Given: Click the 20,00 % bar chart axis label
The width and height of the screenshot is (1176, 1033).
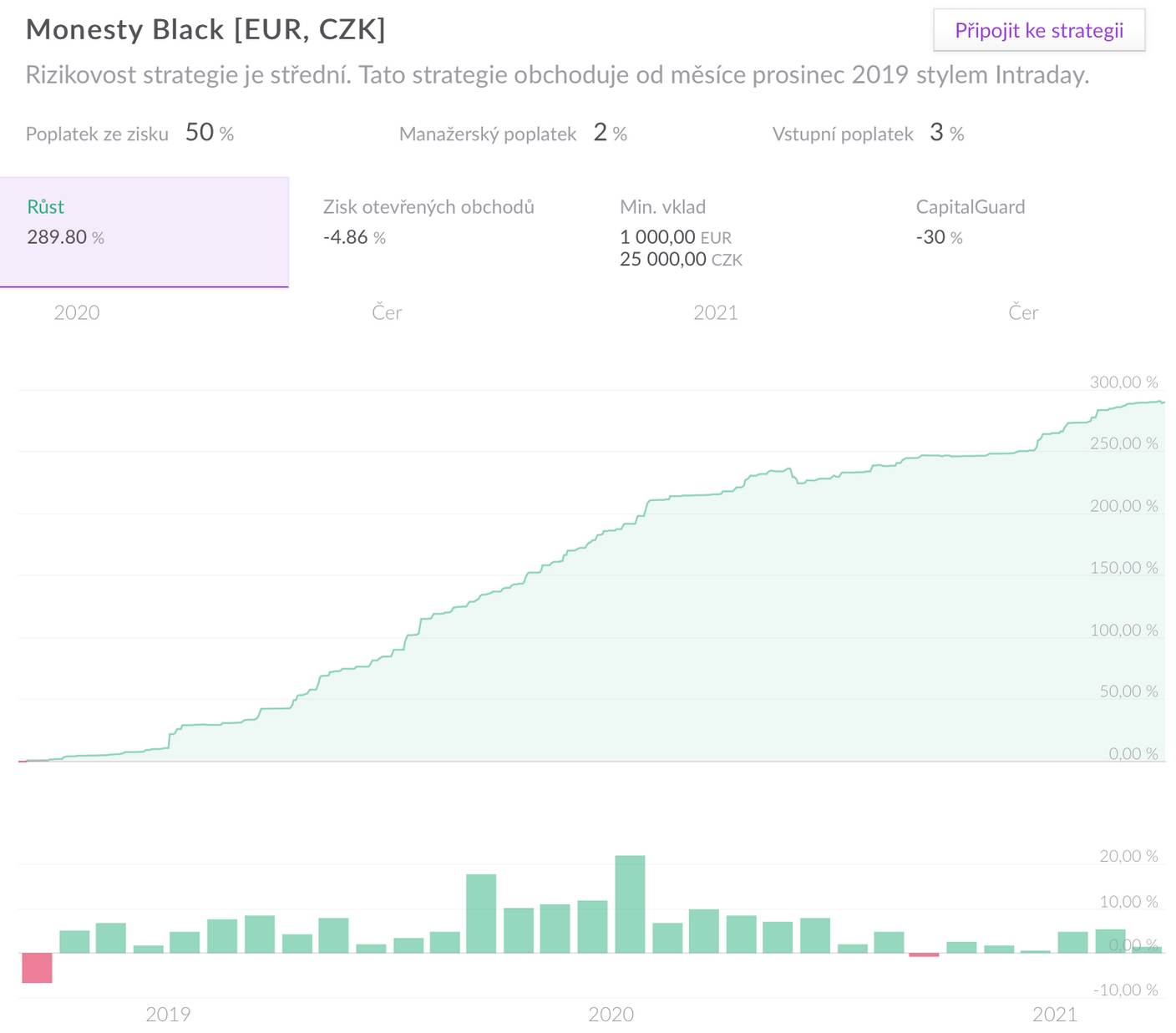Looking at the screenshot, I should pyautogui.click(x=1128, y=856).
